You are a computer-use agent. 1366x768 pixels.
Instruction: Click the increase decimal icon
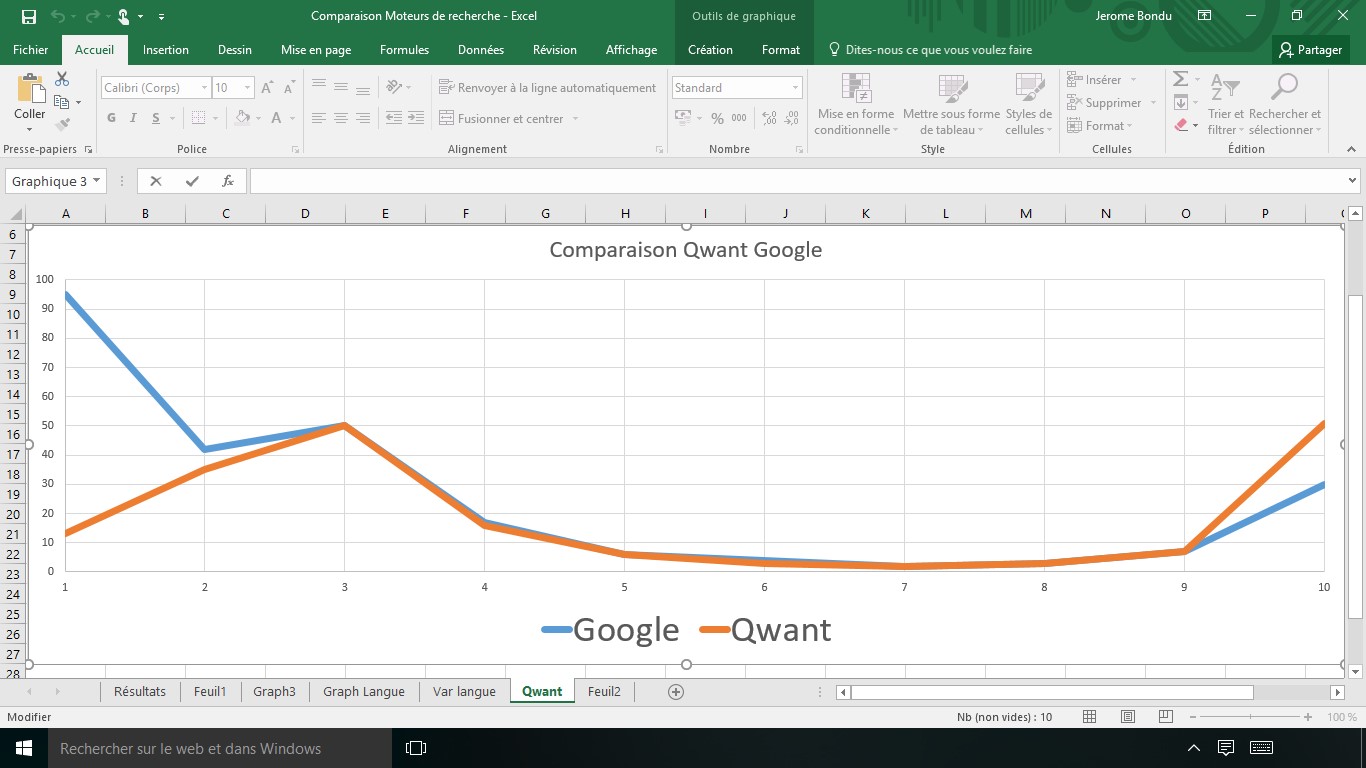[769, 118]
